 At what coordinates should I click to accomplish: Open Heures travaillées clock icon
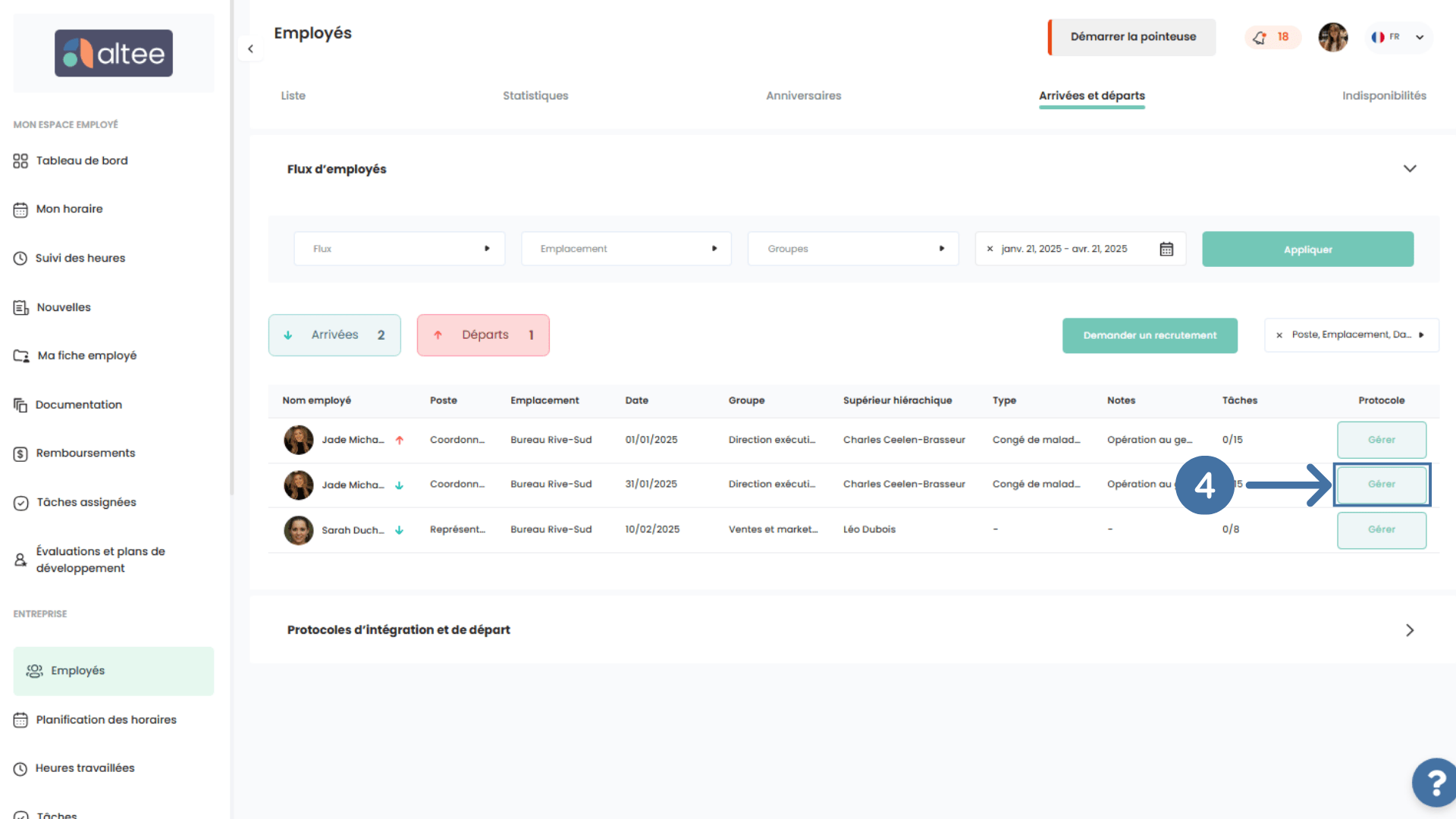(20, 769)
